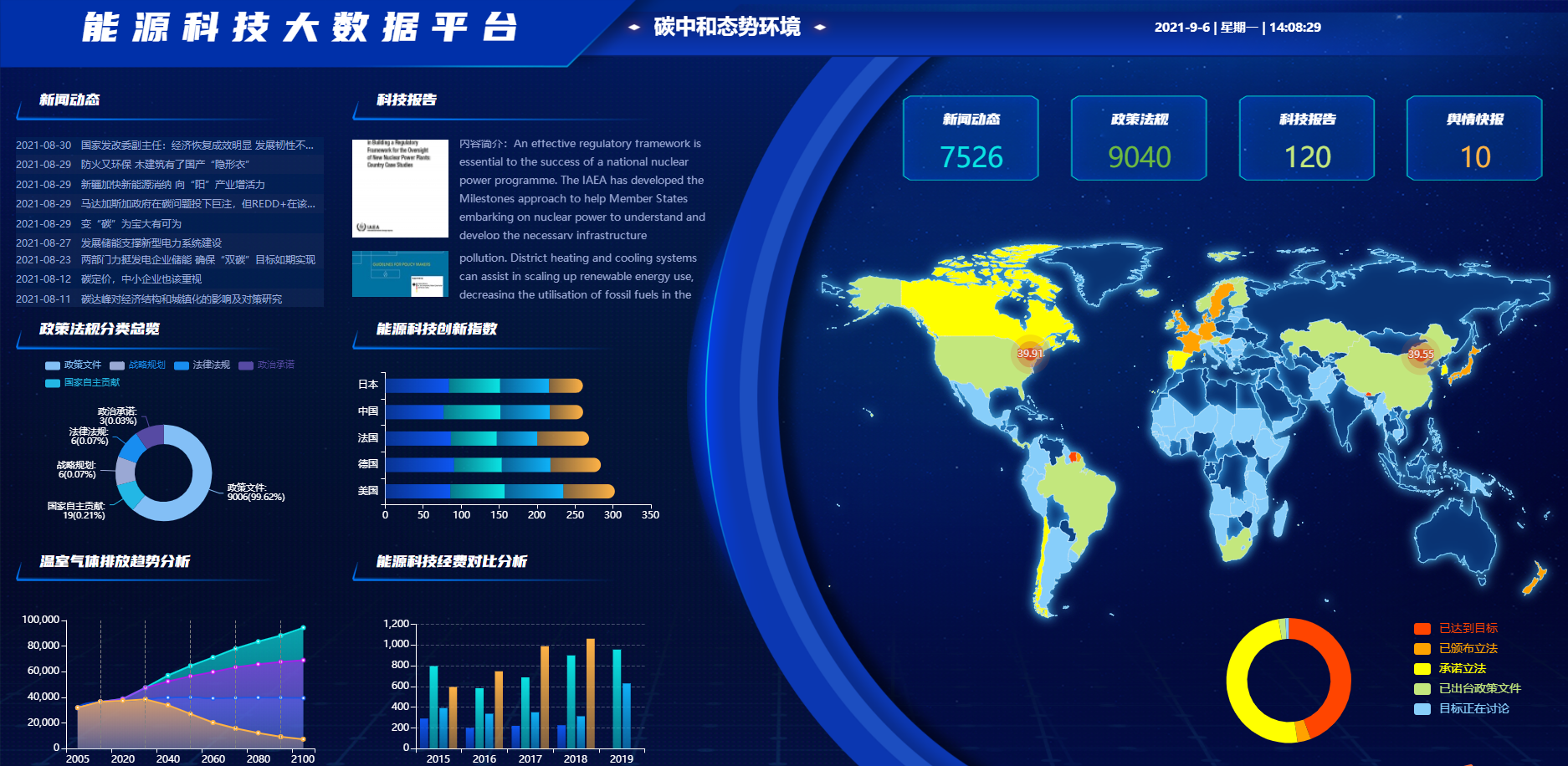Open the 新闻动态 7526 stat card
The image size is (1568, 766).
[x=971, y=138]
